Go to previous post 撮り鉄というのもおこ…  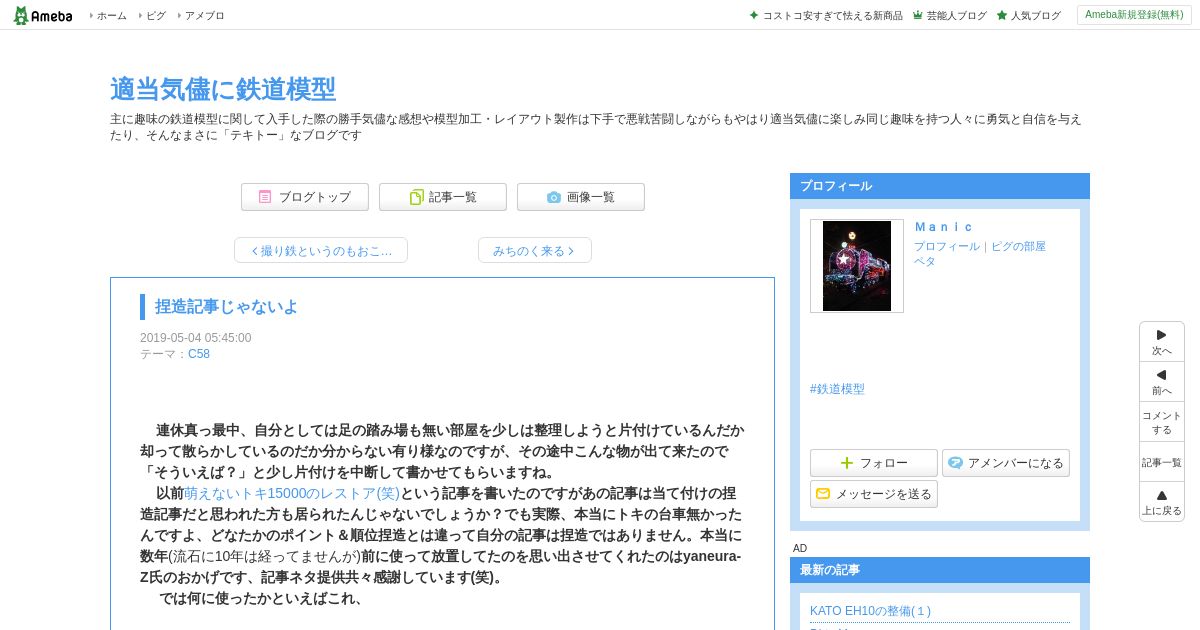pos(321,250)
